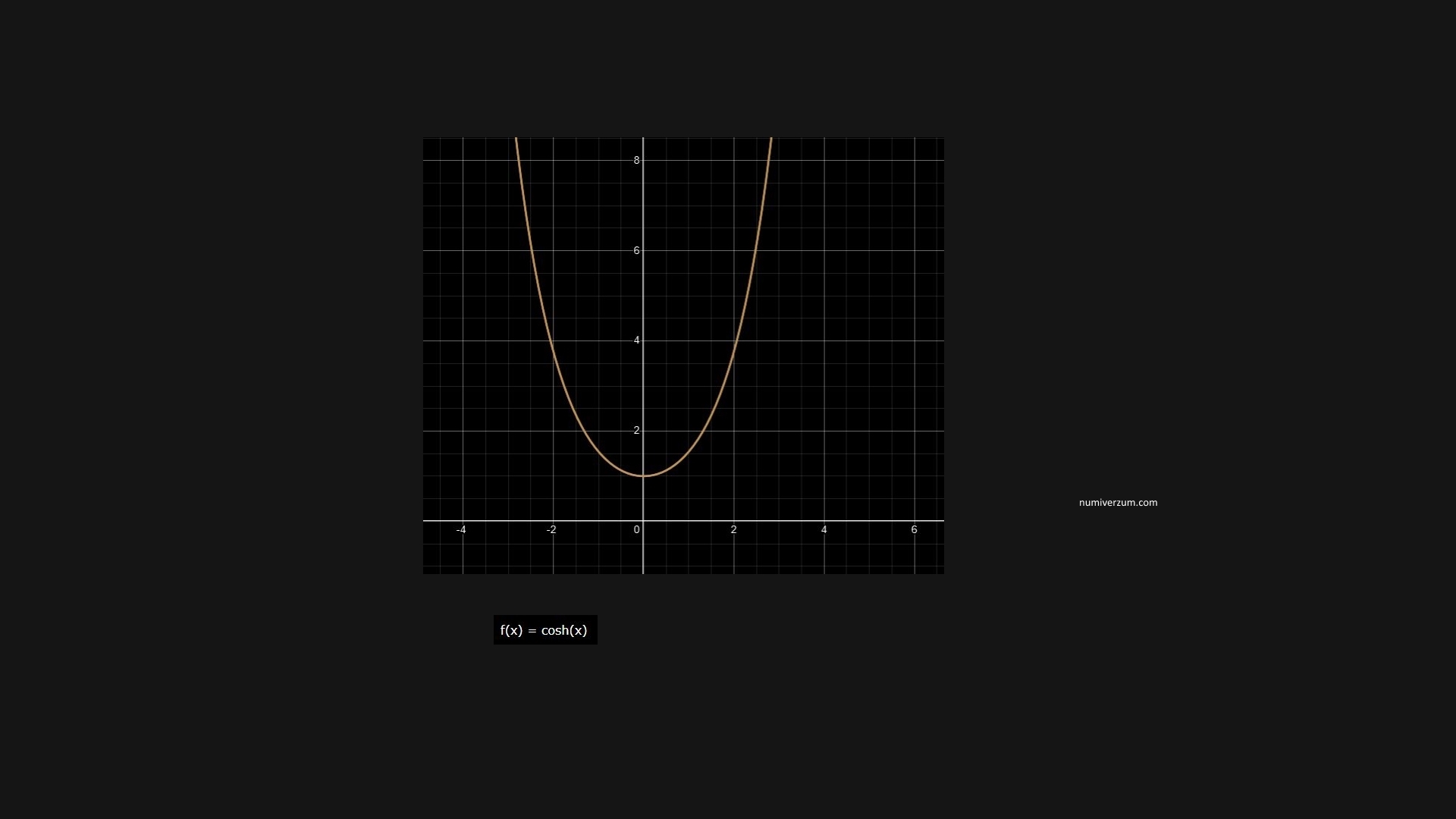Click the y-axis label 2

point(636,430)
